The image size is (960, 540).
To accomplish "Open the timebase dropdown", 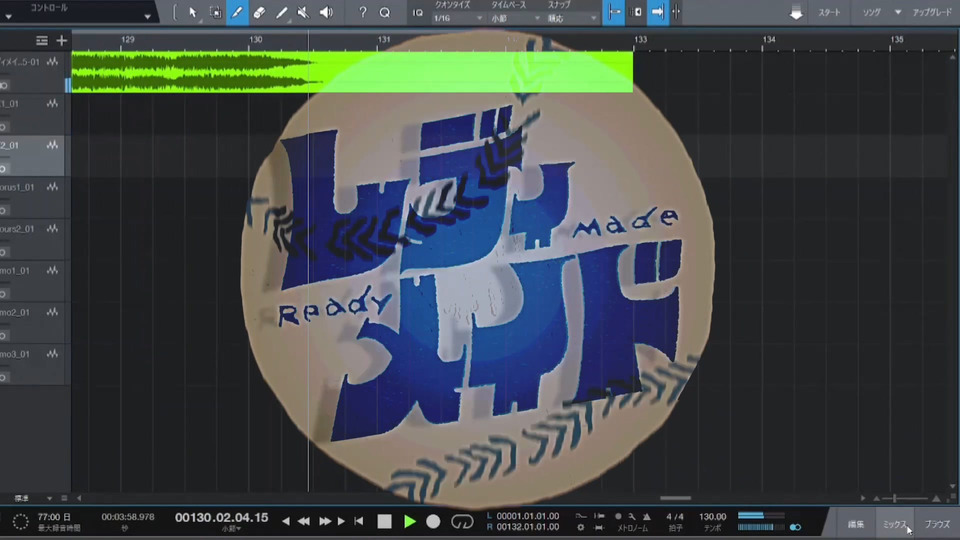I will 515,18.
